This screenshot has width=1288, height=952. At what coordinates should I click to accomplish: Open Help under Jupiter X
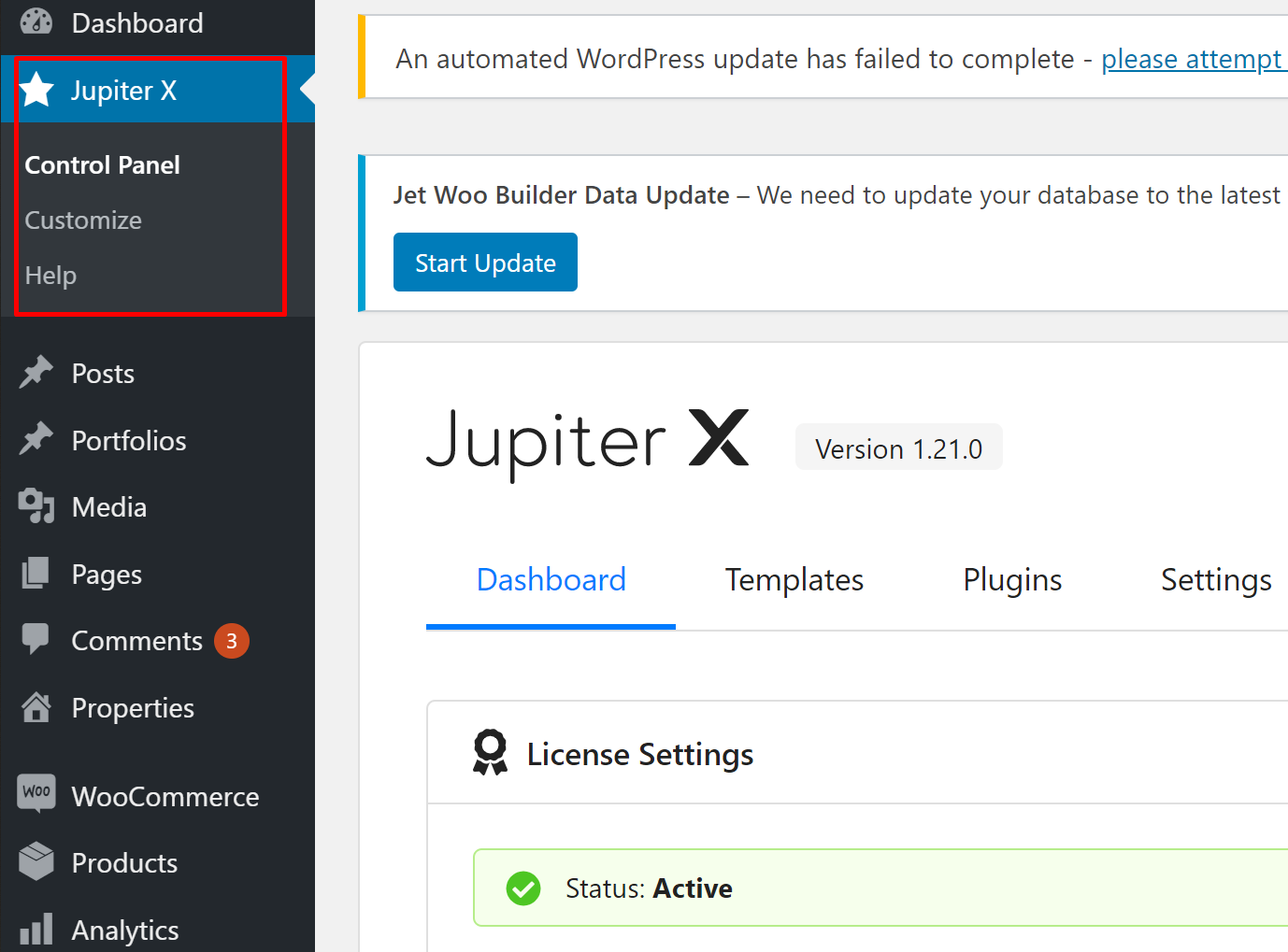tap(50, 276)
